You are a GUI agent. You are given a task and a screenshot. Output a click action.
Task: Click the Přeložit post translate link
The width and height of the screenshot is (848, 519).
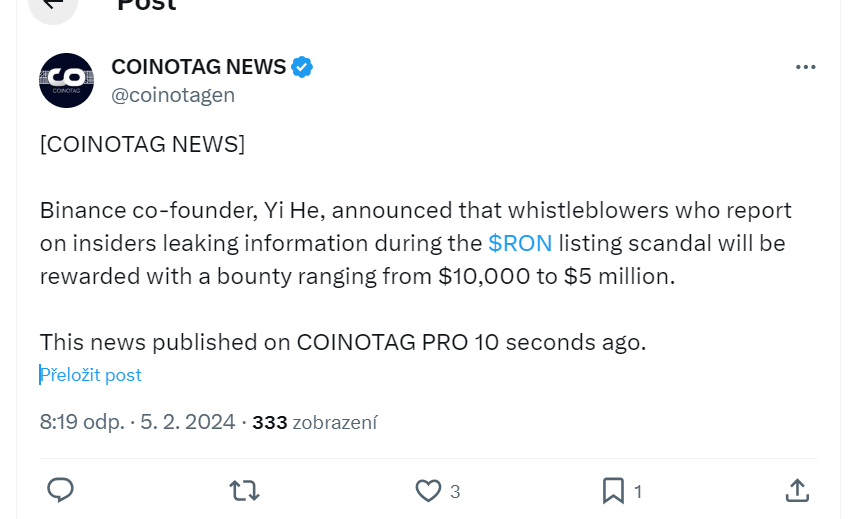pyautogui.click(x=91, y=375)
